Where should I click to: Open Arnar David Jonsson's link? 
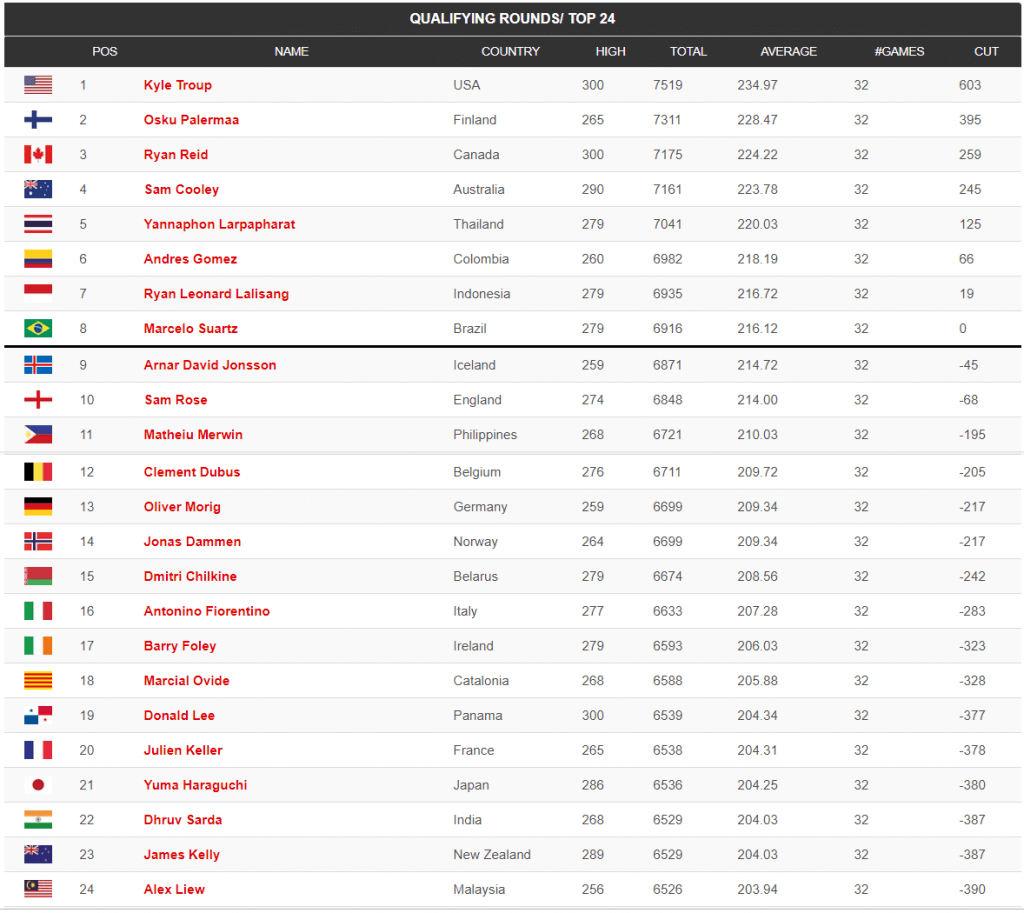(x=210, y=365)
